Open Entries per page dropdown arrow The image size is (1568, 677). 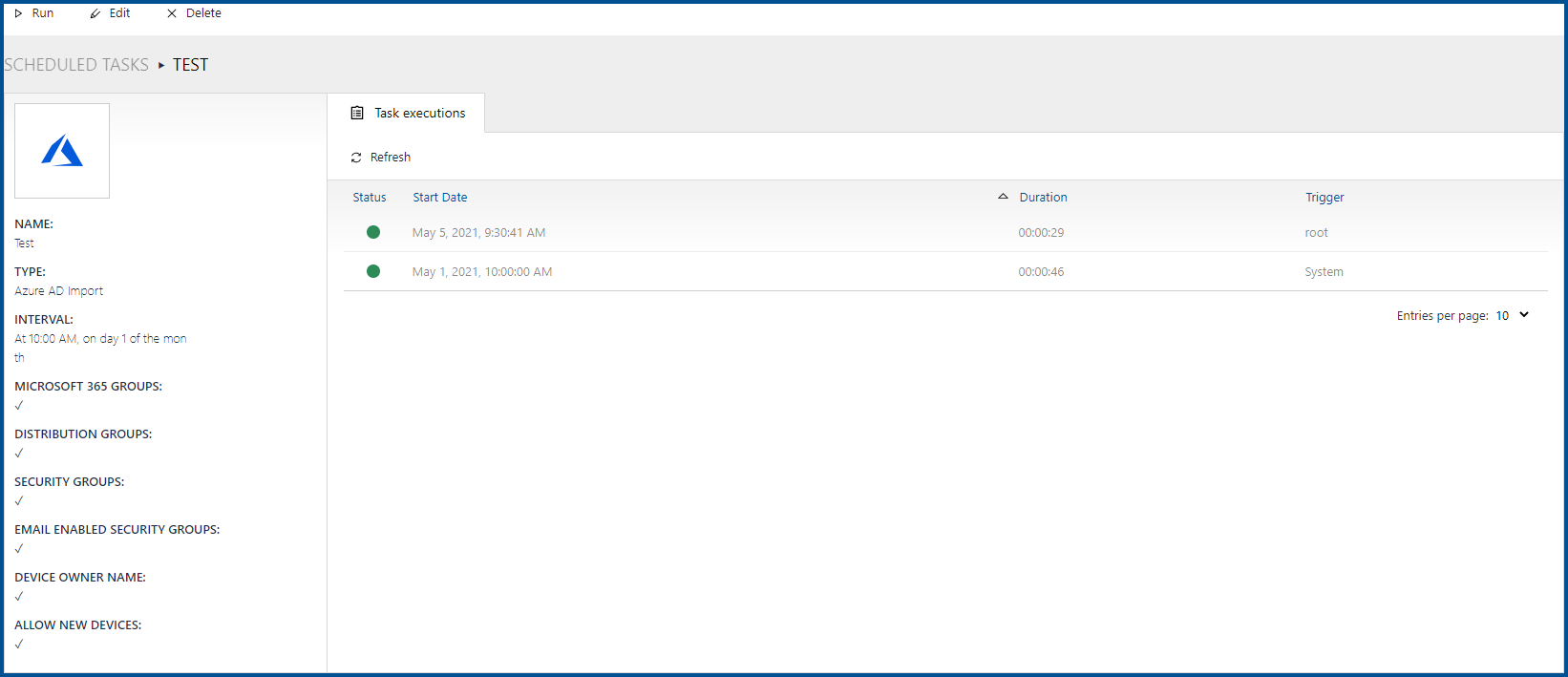tap(1524, 315)
